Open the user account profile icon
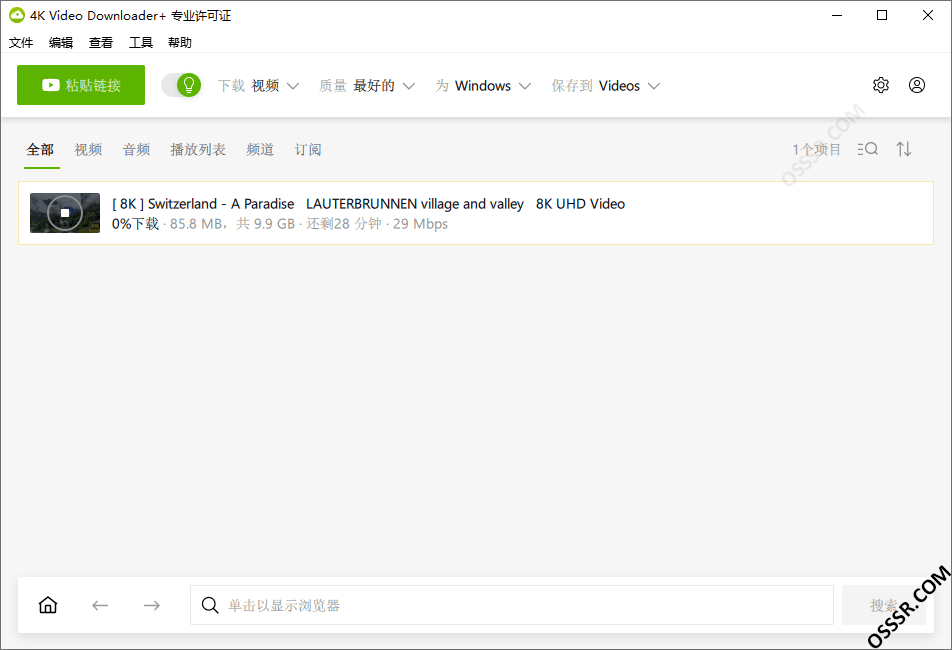 click(917, 85)
